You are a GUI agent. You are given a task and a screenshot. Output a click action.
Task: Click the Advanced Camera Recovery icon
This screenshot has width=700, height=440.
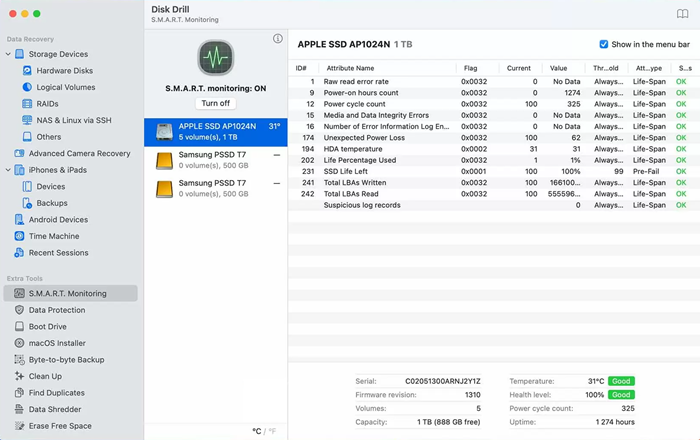tap(19, 153)
